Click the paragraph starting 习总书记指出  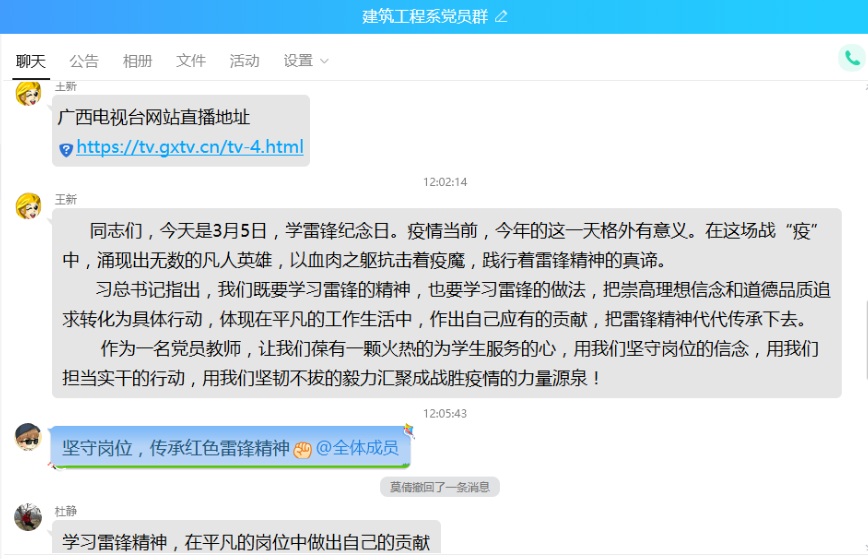pyautogui.click(x=446, y=304)
